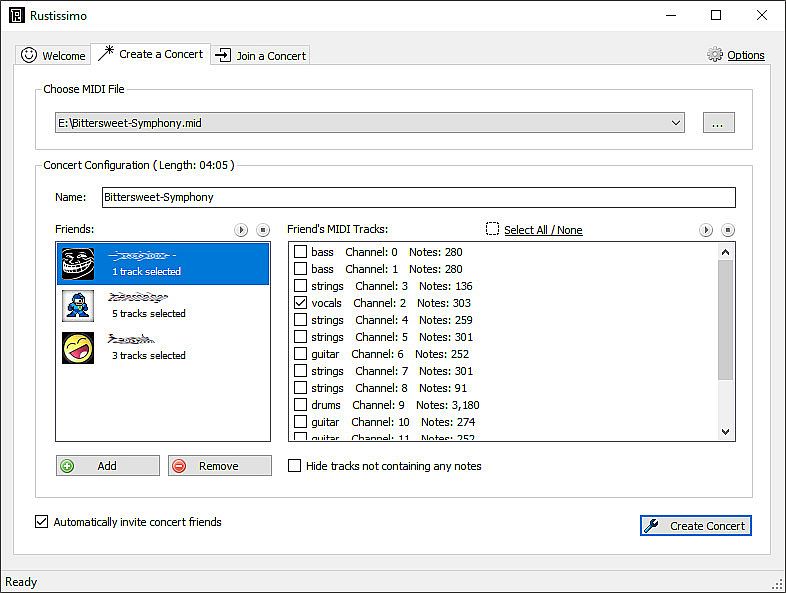Click the stop icon above Friends list

click(263, 230)
